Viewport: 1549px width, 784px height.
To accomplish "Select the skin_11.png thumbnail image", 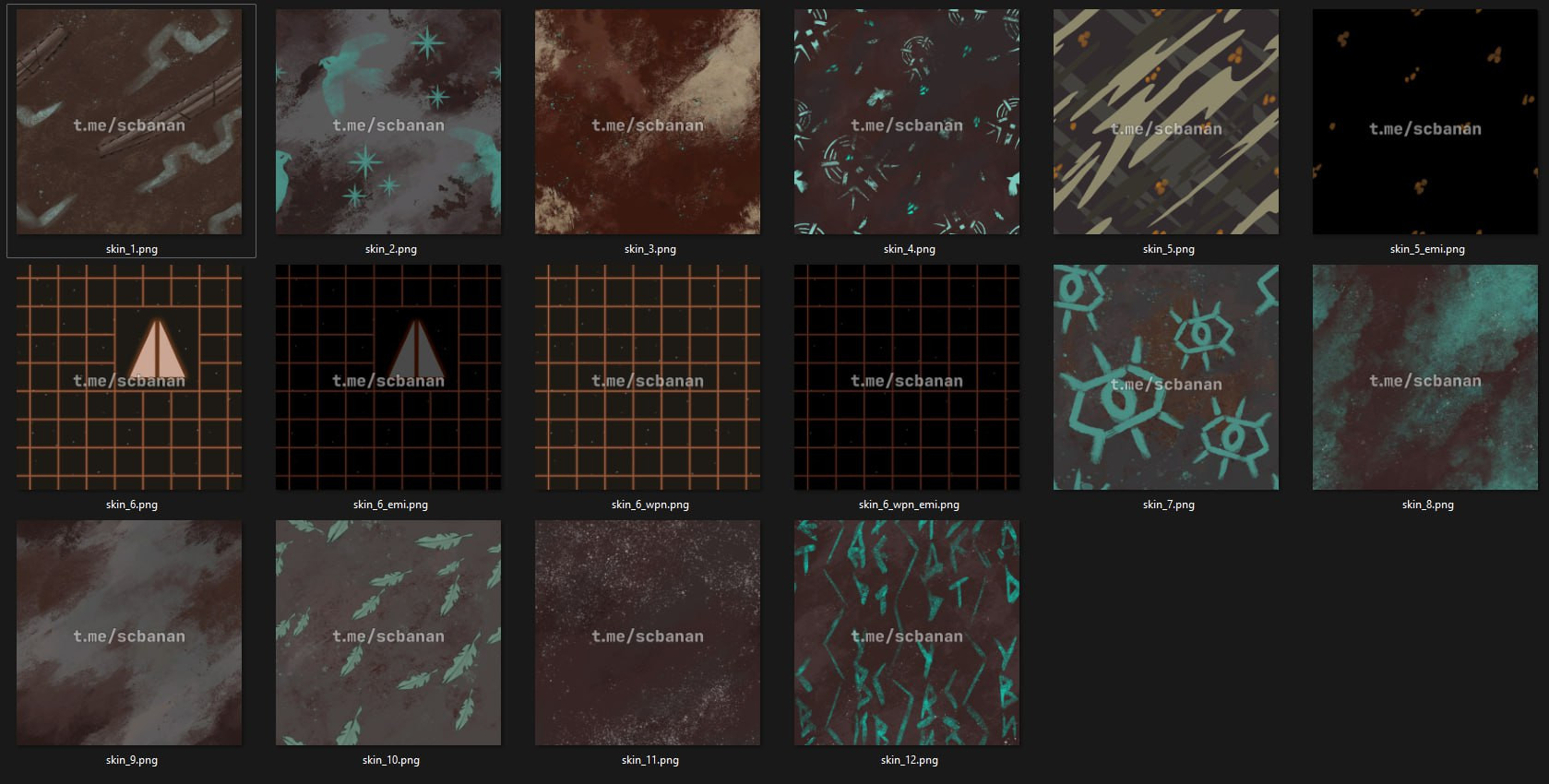I will 648,633.
